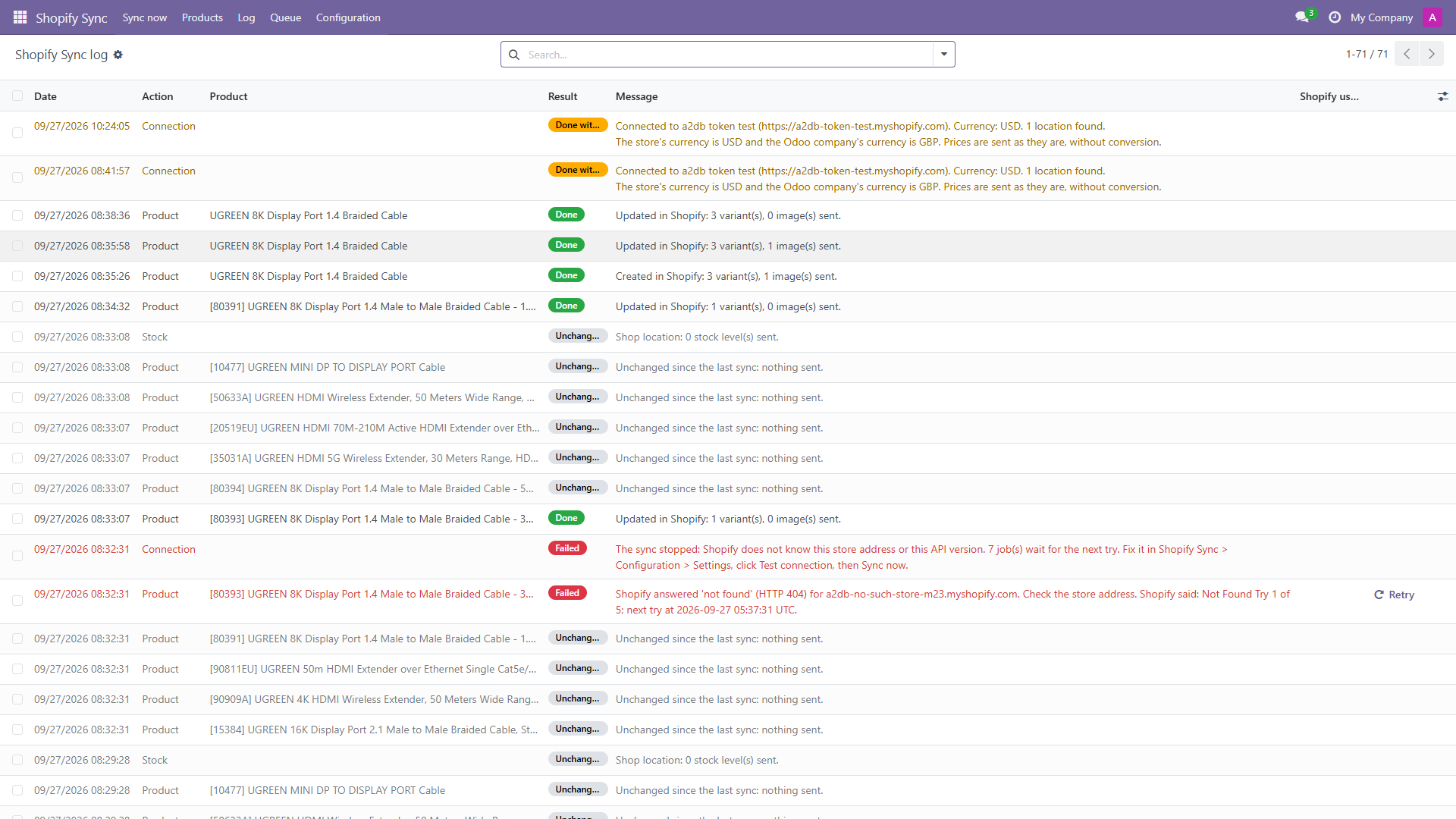The height and width of the screenshot is (819, 1456).
Task: Open the Products menu
Action: 202,17
